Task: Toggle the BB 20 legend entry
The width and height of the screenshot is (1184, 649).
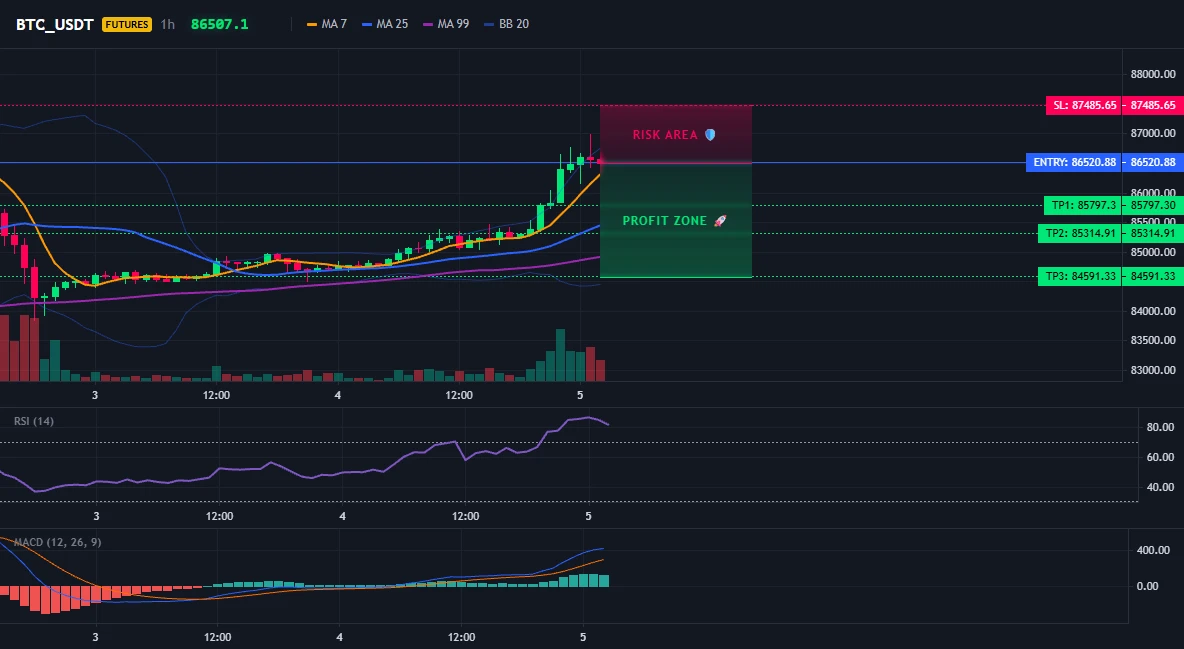Action: pos(507,24)
